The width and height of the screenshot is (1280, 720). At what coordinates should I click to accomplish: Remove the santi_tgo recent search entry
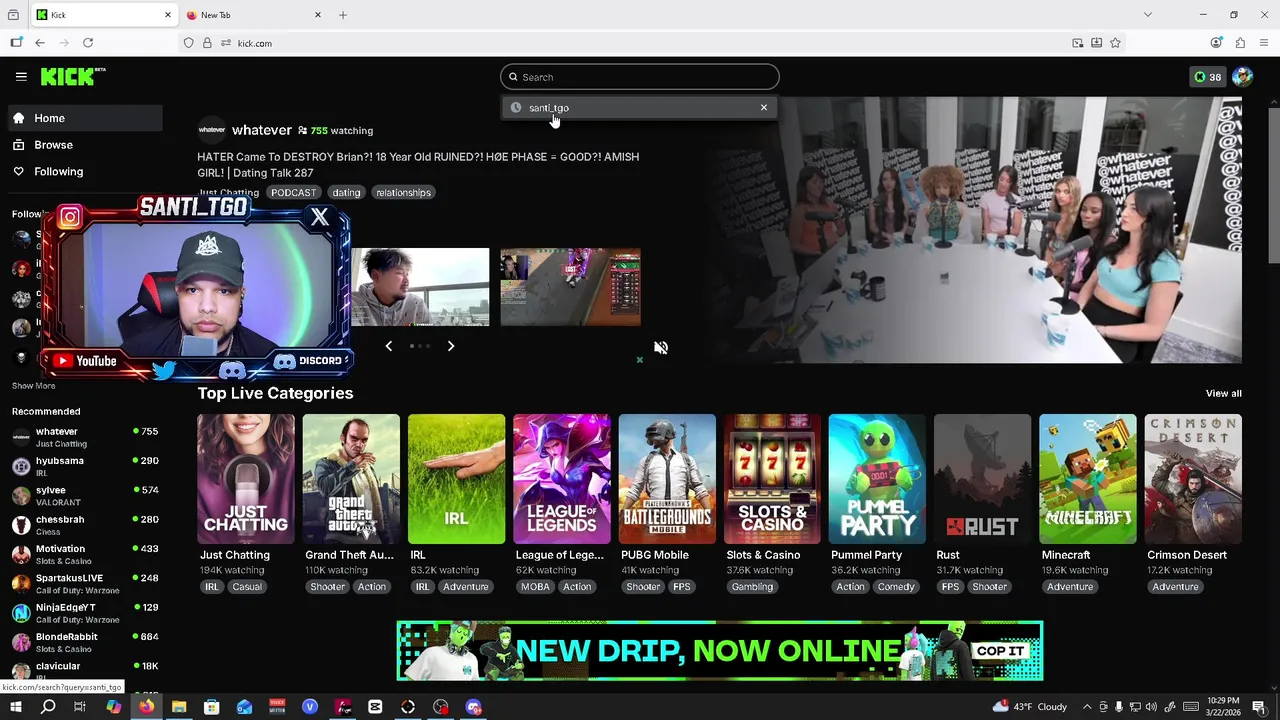(x=764, y=108)
